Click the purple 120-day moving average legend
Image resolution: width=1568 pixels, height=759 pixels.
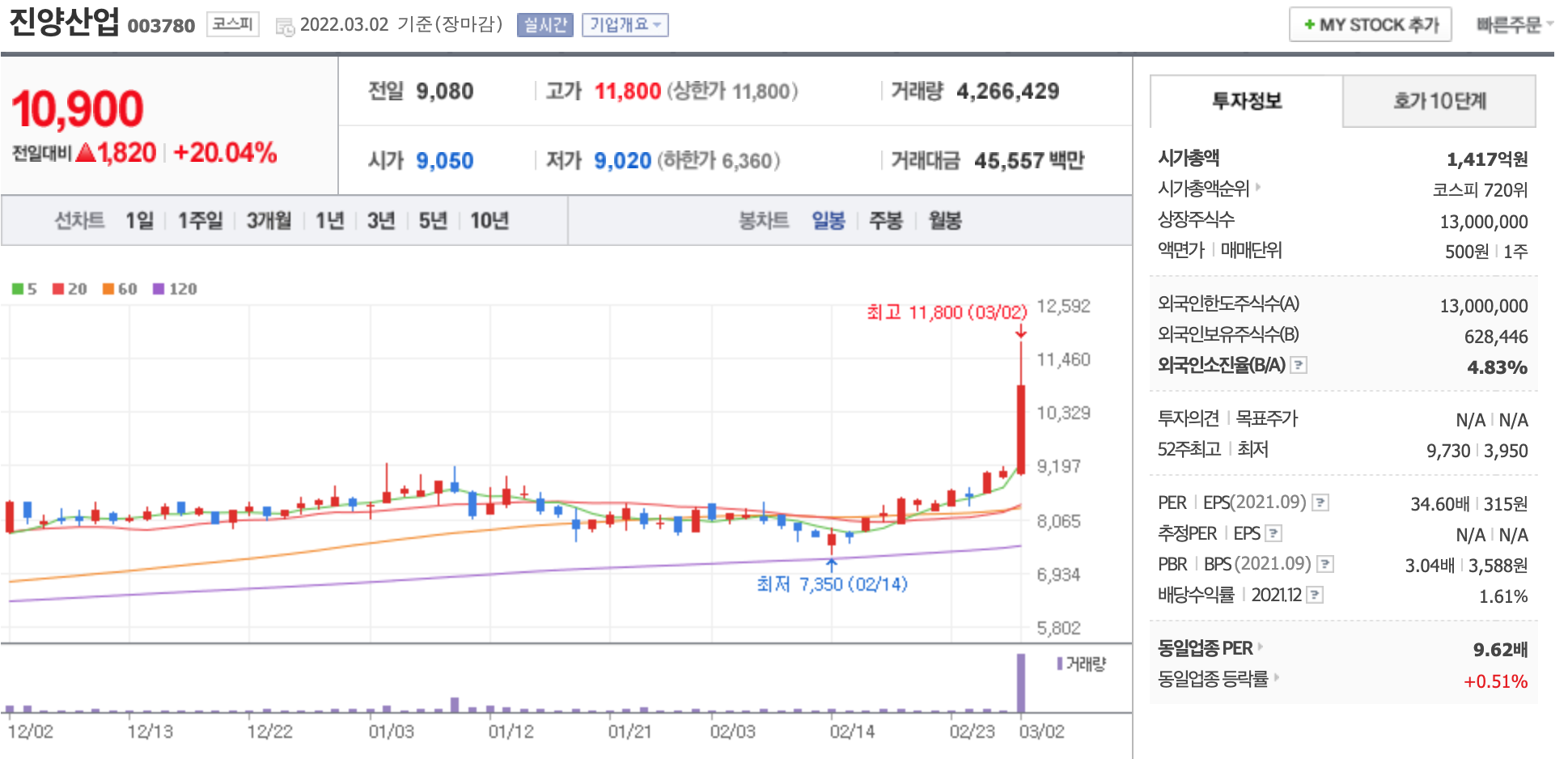(175, 289)
